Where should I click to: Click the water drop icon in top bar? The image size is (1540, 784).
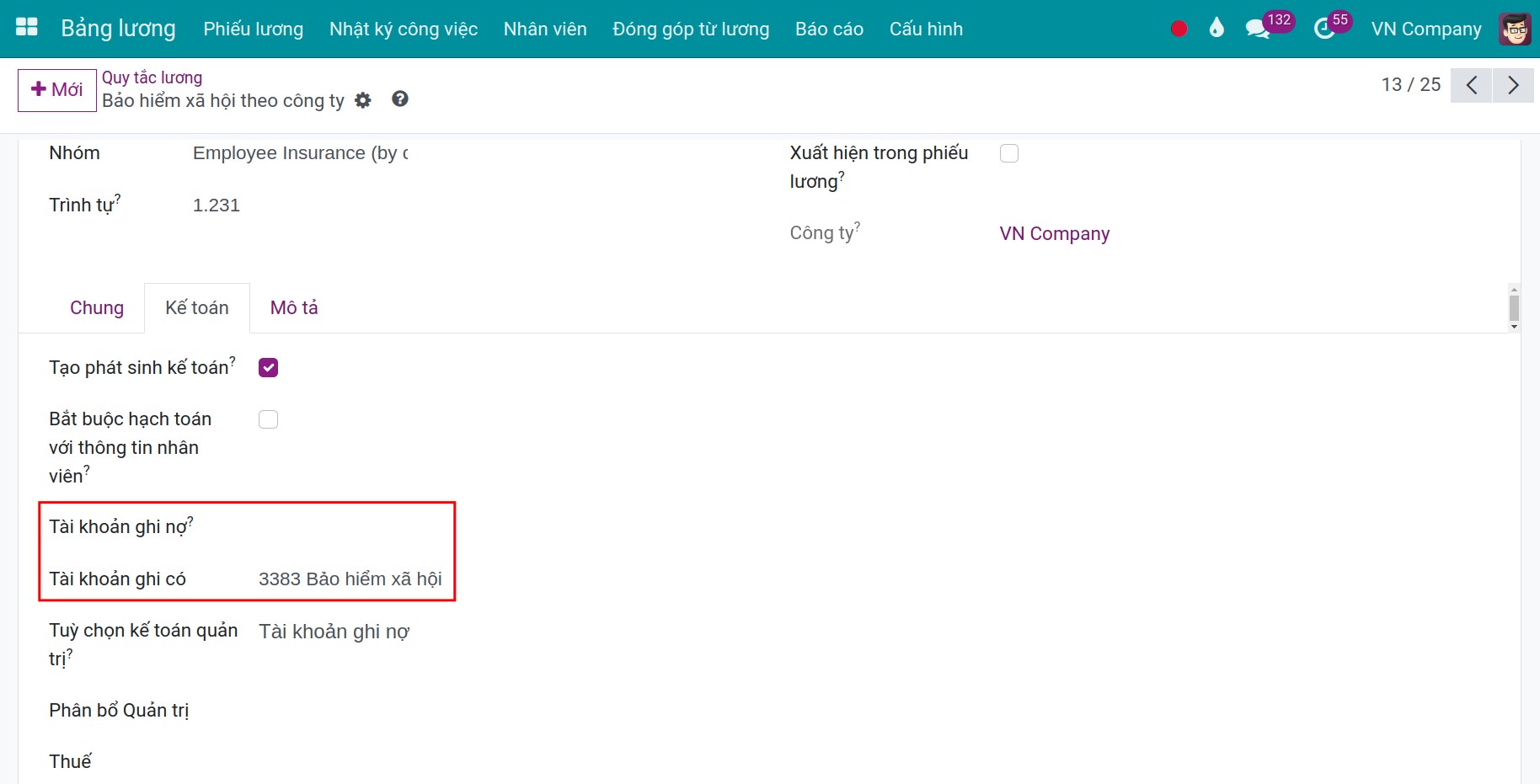click(x=1216, y=28)
